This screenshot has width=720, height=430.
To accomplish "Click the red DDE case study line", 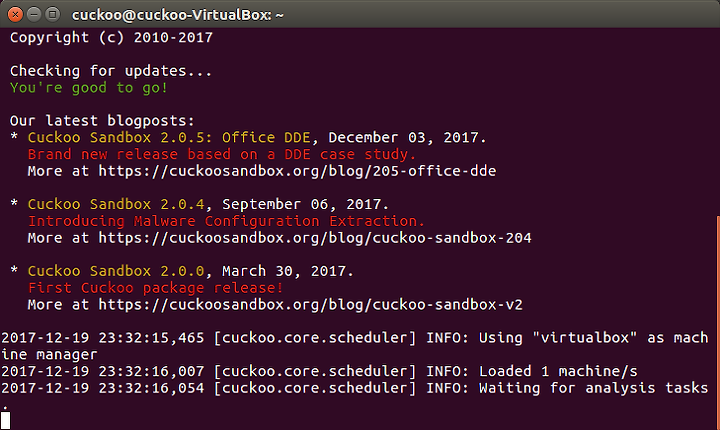I will click(222, 154).
